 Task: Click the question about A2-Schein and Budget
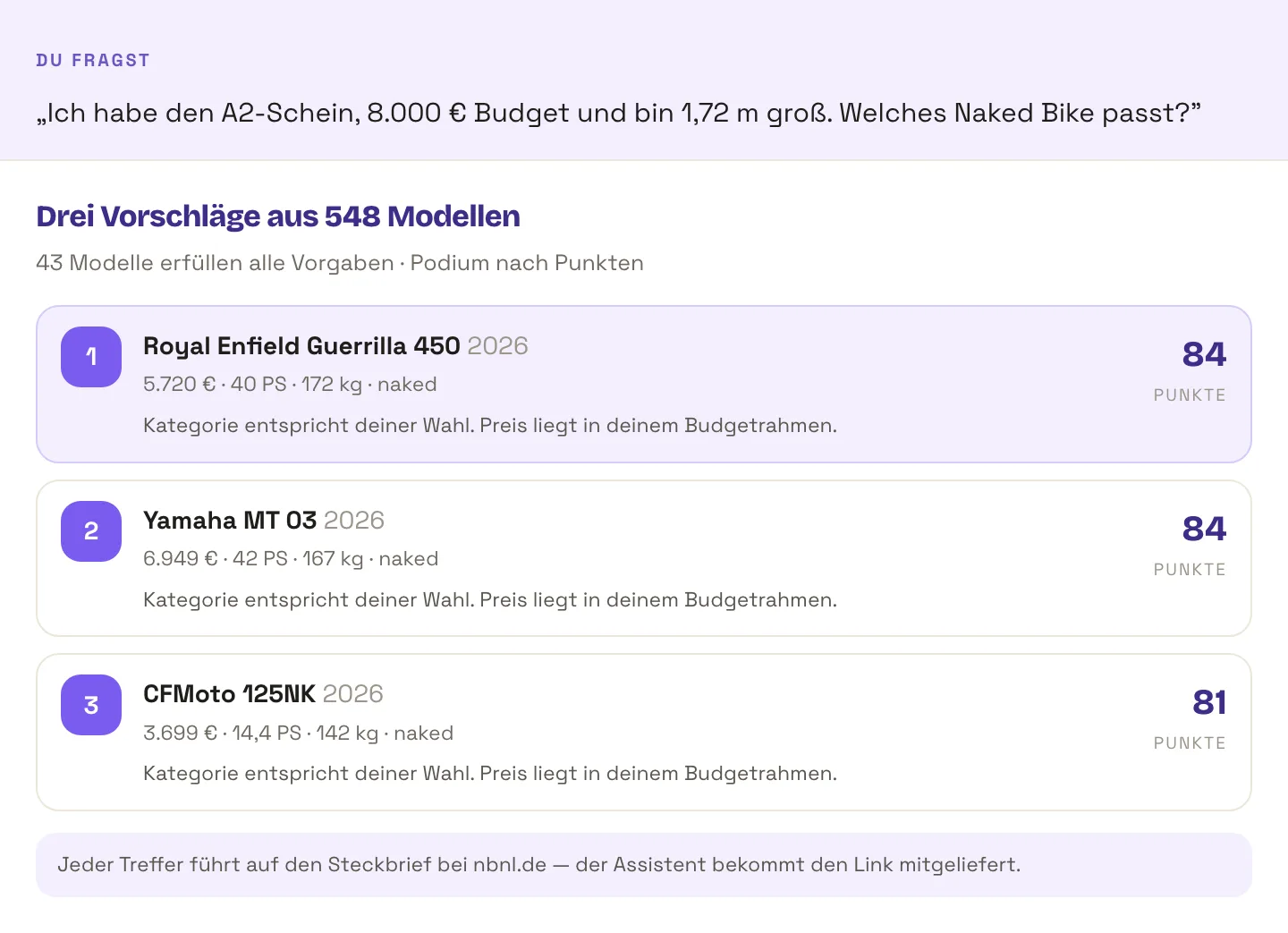click(618, 113)
